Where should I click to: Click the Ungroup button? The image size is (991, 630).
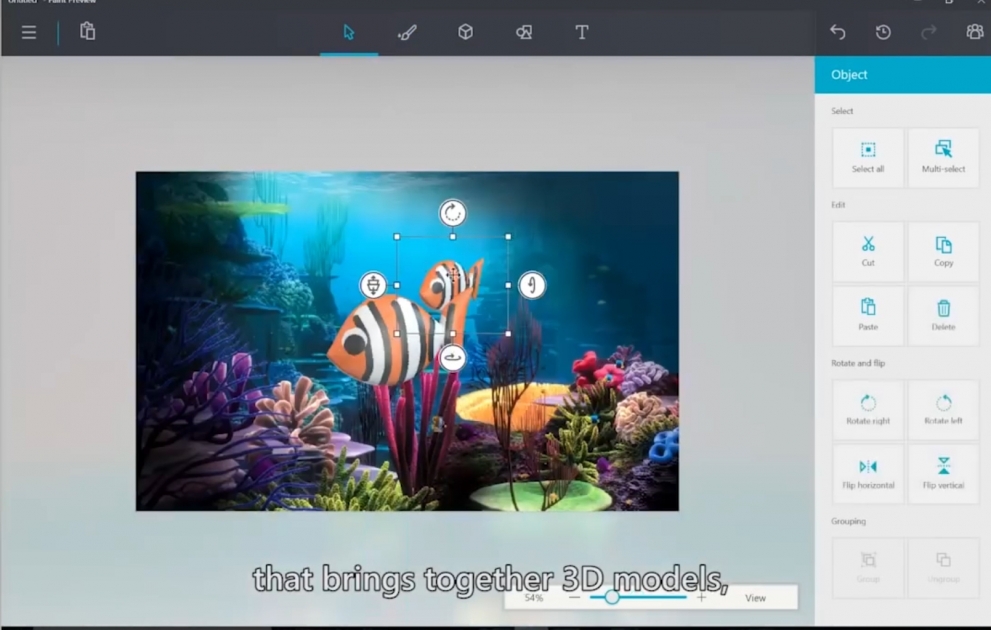pos(943,567)
